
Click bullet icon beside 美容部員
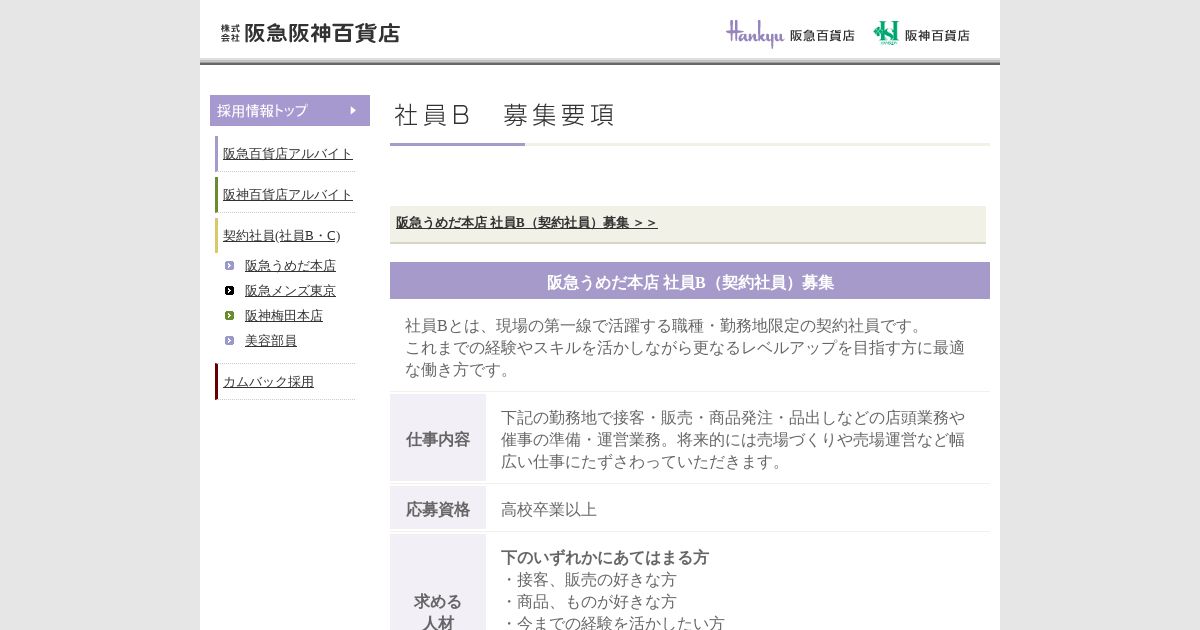(229, 340)
